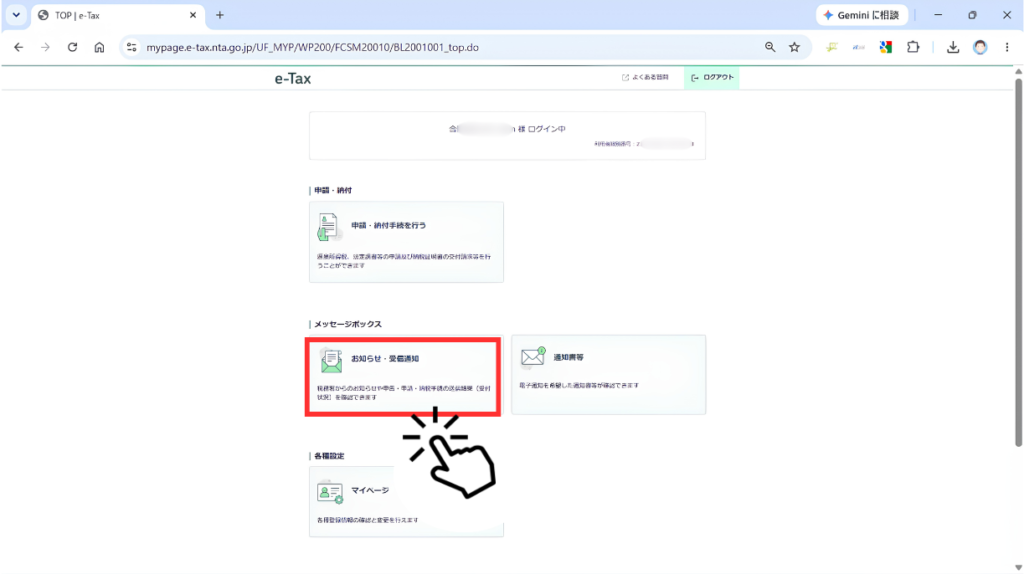Image resolution: width=1024 pixels, height=574 pixels.
Task: Click the colorful square extension icon
Action: click(x=886, y=47)
